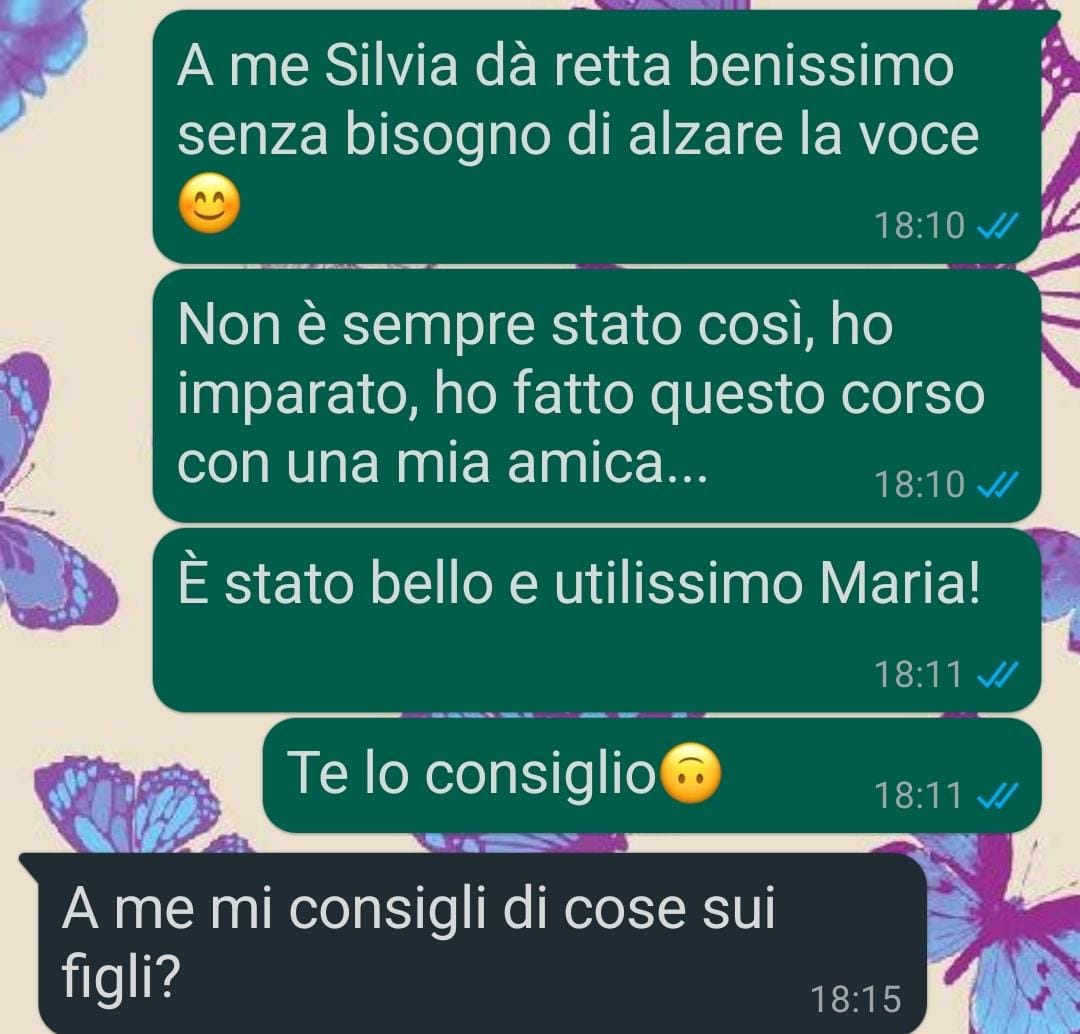This screenshot has height=1034, width=1080.
Task: Tap the word 'figli?' in the received message
Action: (x=121, y=978)
